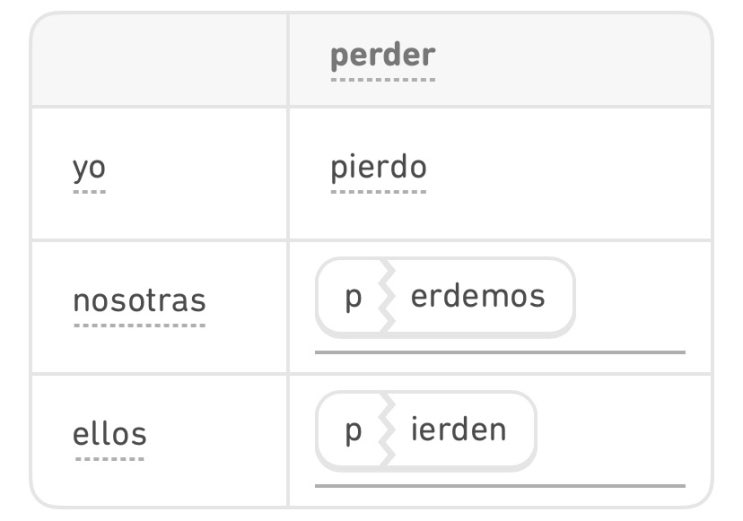This screenshot has width=743, height=521.
Task: Tap the dotted underline beneath "pierdo"
Action: 378,191
